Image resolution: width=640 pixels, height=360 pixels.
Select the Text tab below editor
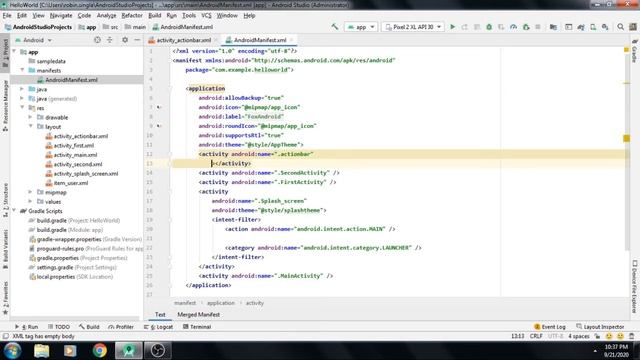click(x=160, y=315)
